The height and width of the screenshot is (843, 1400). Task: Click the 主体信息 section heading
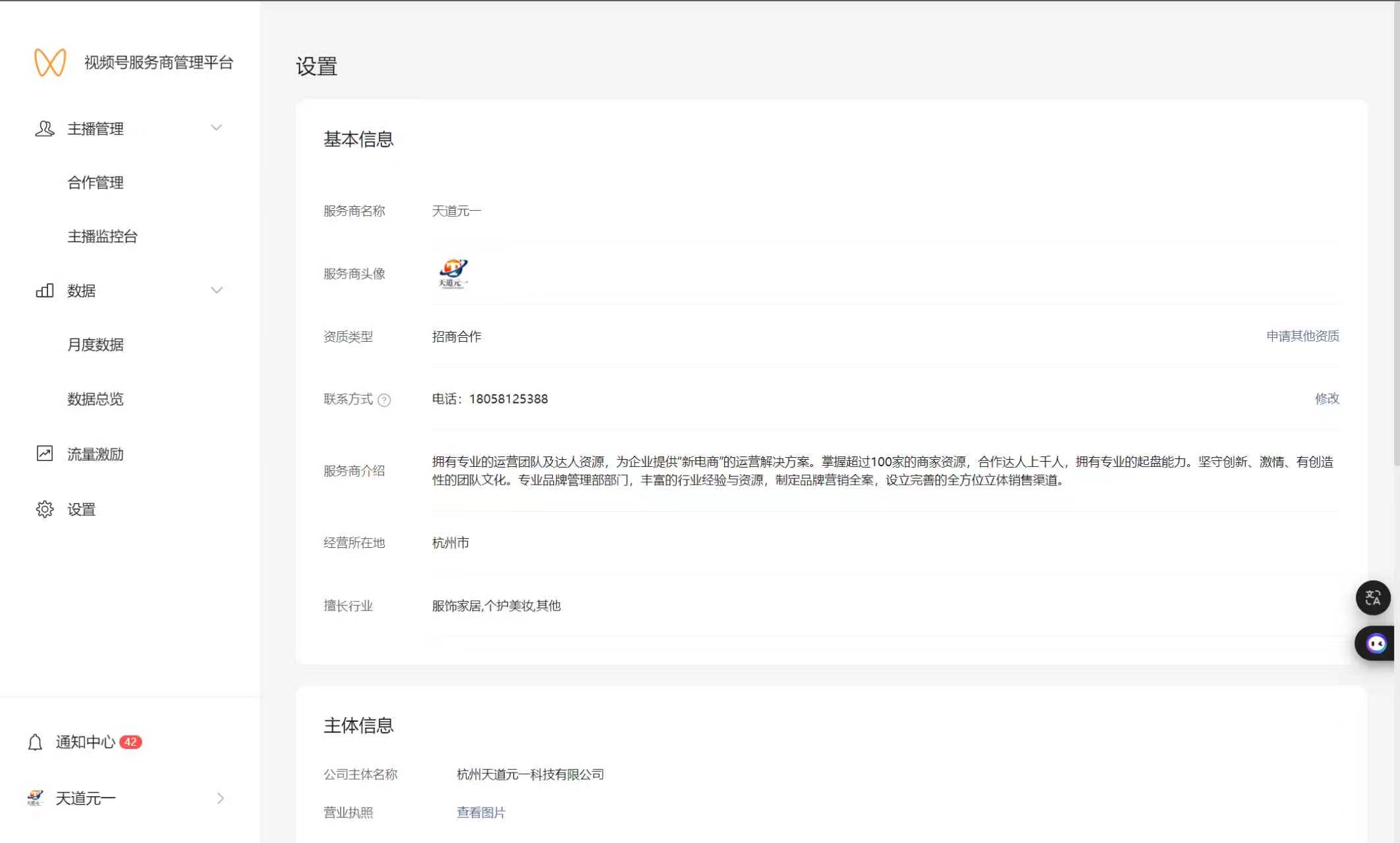click(x=358, y=725)
